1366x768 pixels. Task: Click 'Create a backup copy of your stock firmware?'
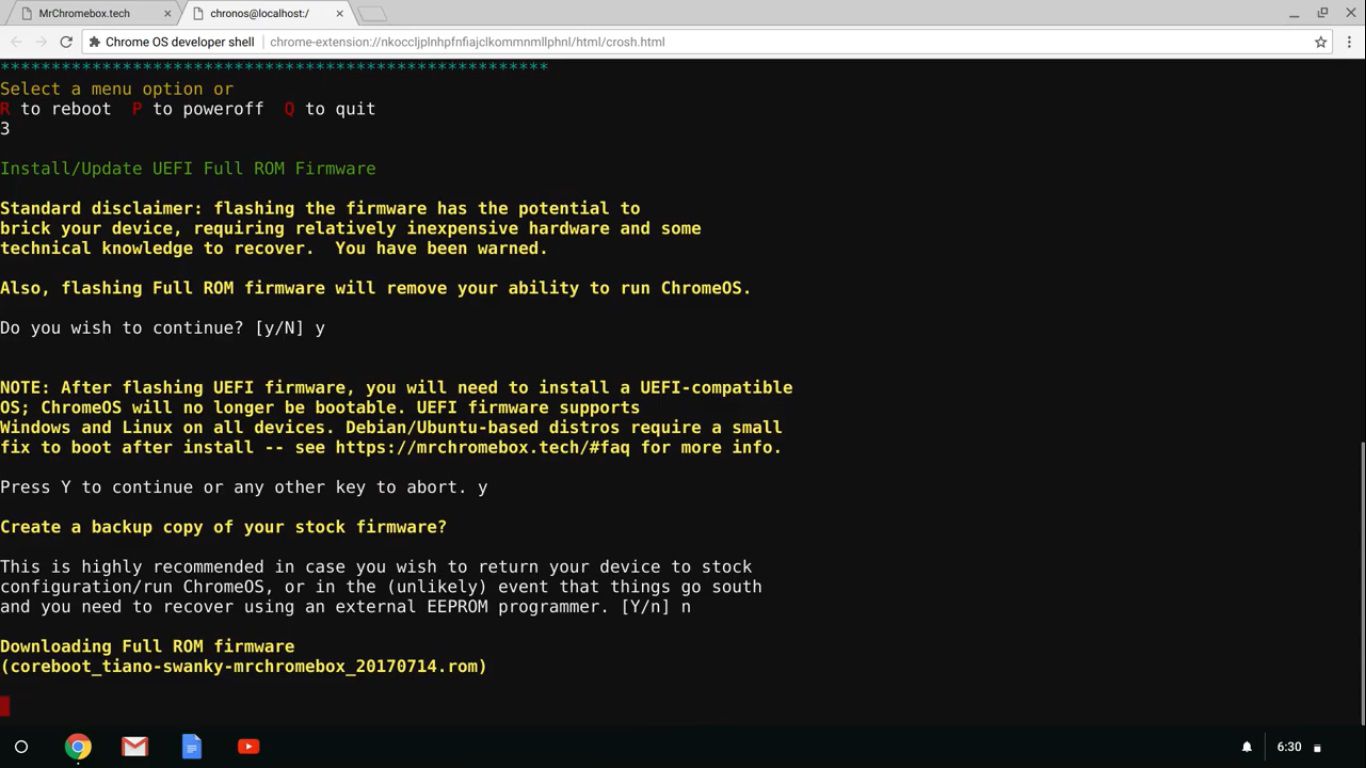pos(223,527)
